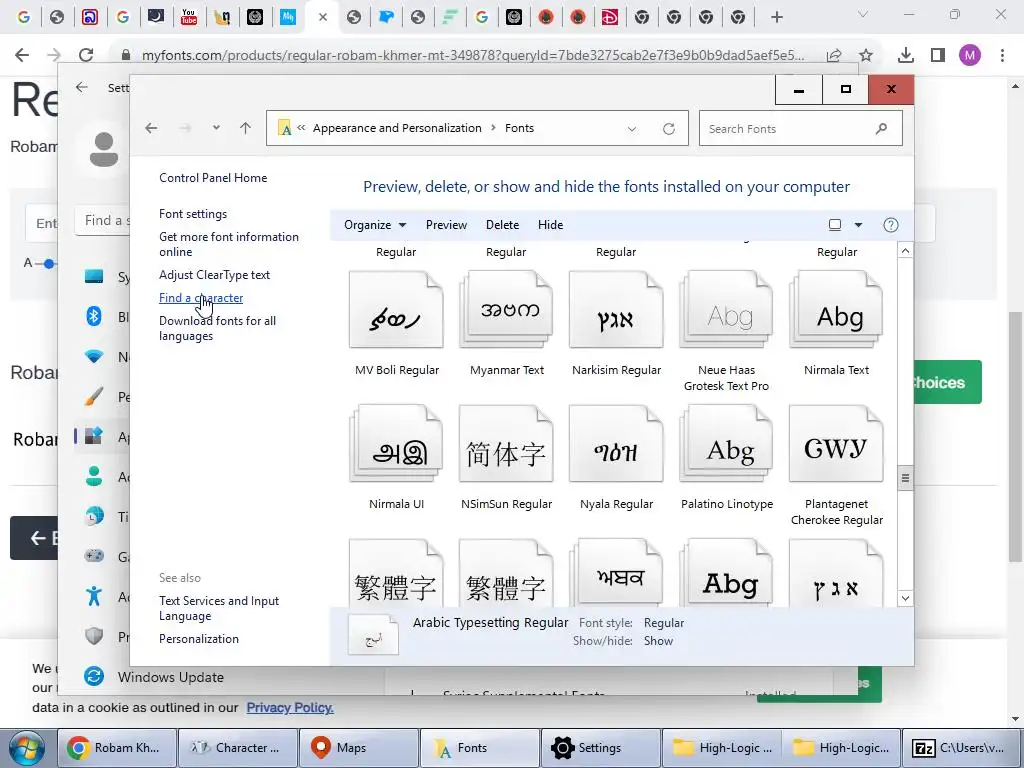Click Download fonts for all languages
This screenshot has width=1024, height=768.
click(x=217, y=328)
